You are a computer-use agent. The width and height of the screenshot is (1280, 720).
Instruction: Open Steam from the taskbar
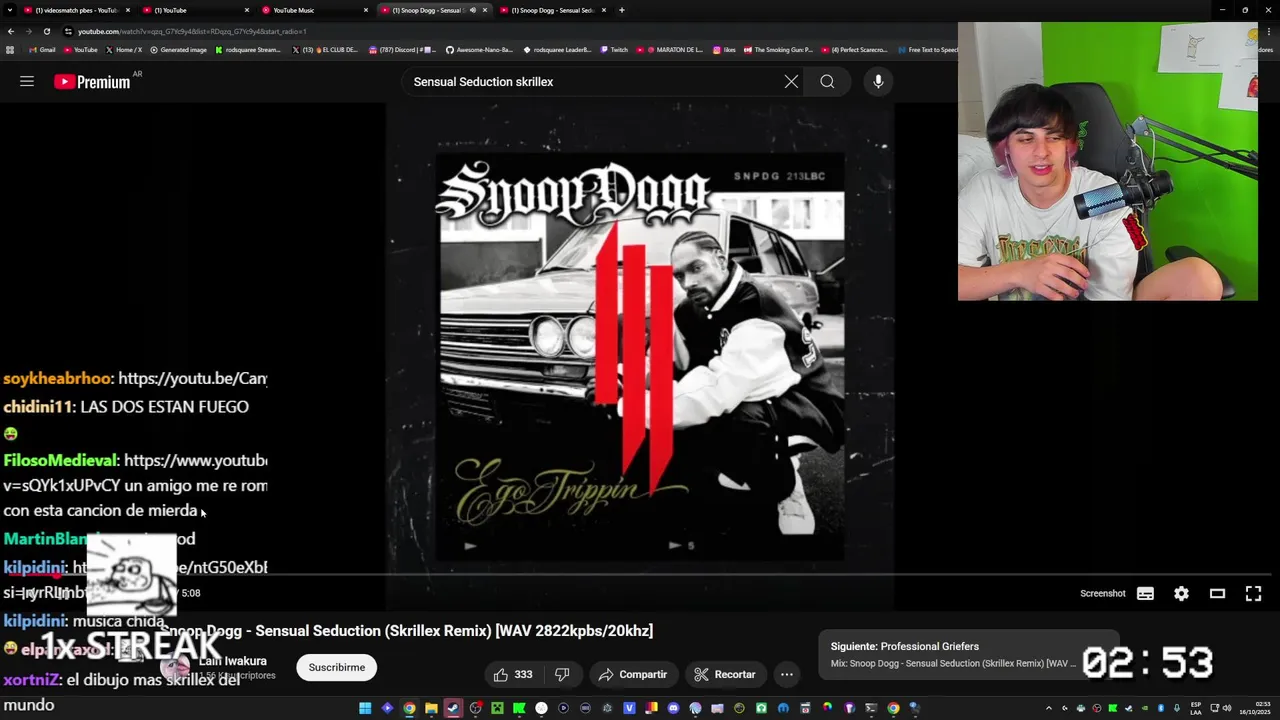(453, 708)
